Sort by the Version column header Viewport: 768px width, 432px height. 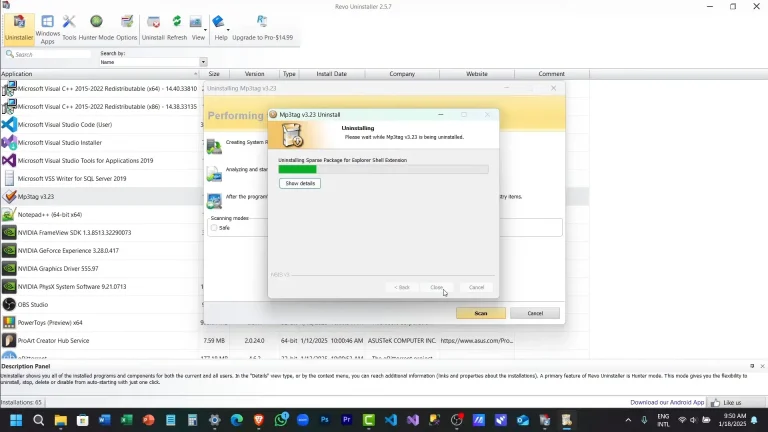[254, 74]
